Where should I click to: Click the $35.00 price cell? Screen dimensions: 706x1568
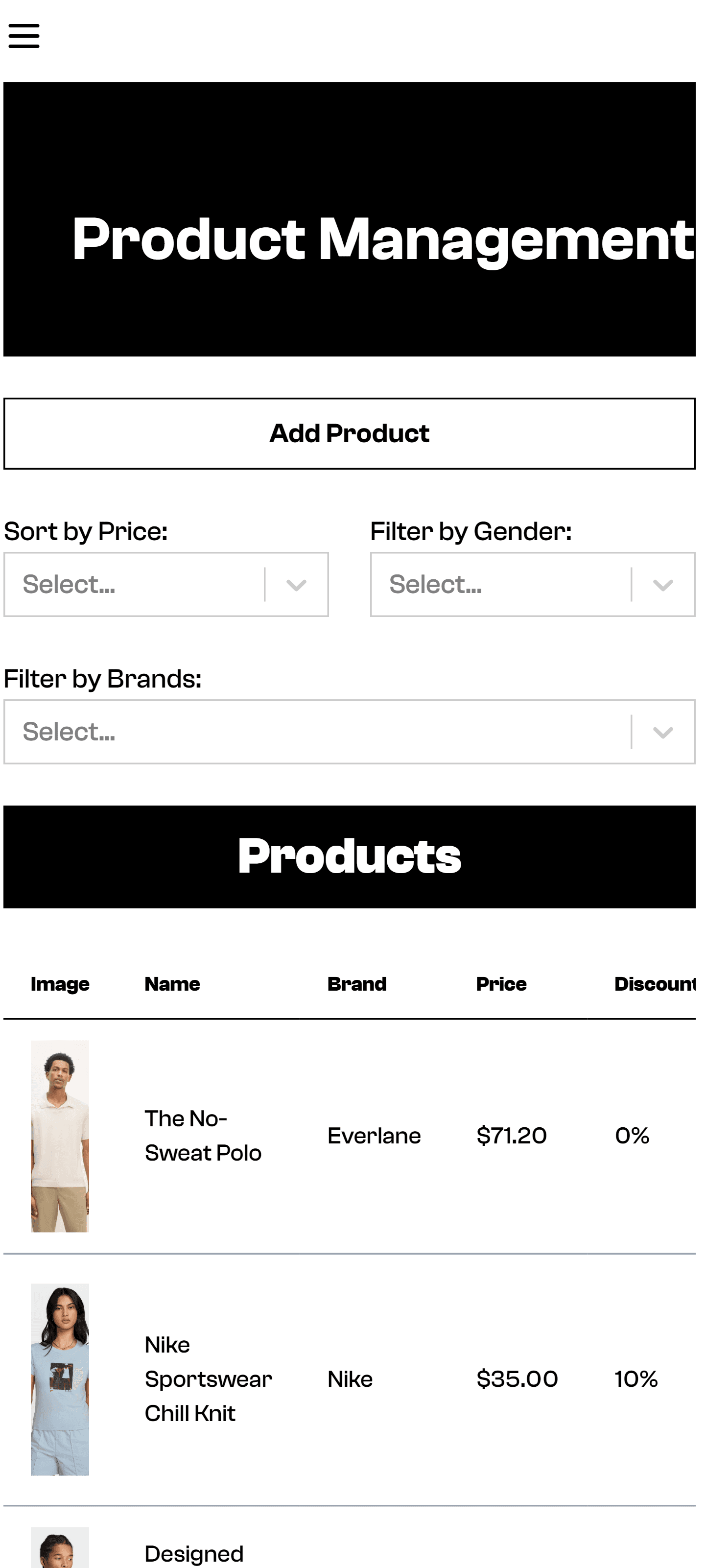pos(517,1379)
